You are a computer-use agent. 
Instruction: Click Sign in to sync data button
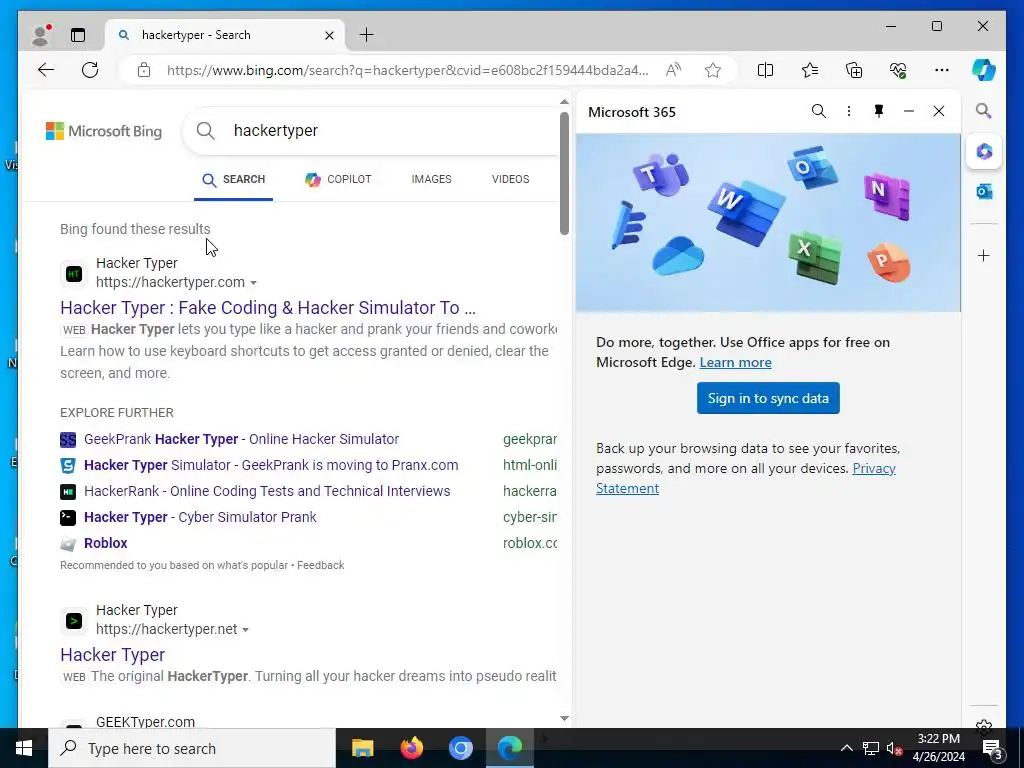[x=768, y=398]
